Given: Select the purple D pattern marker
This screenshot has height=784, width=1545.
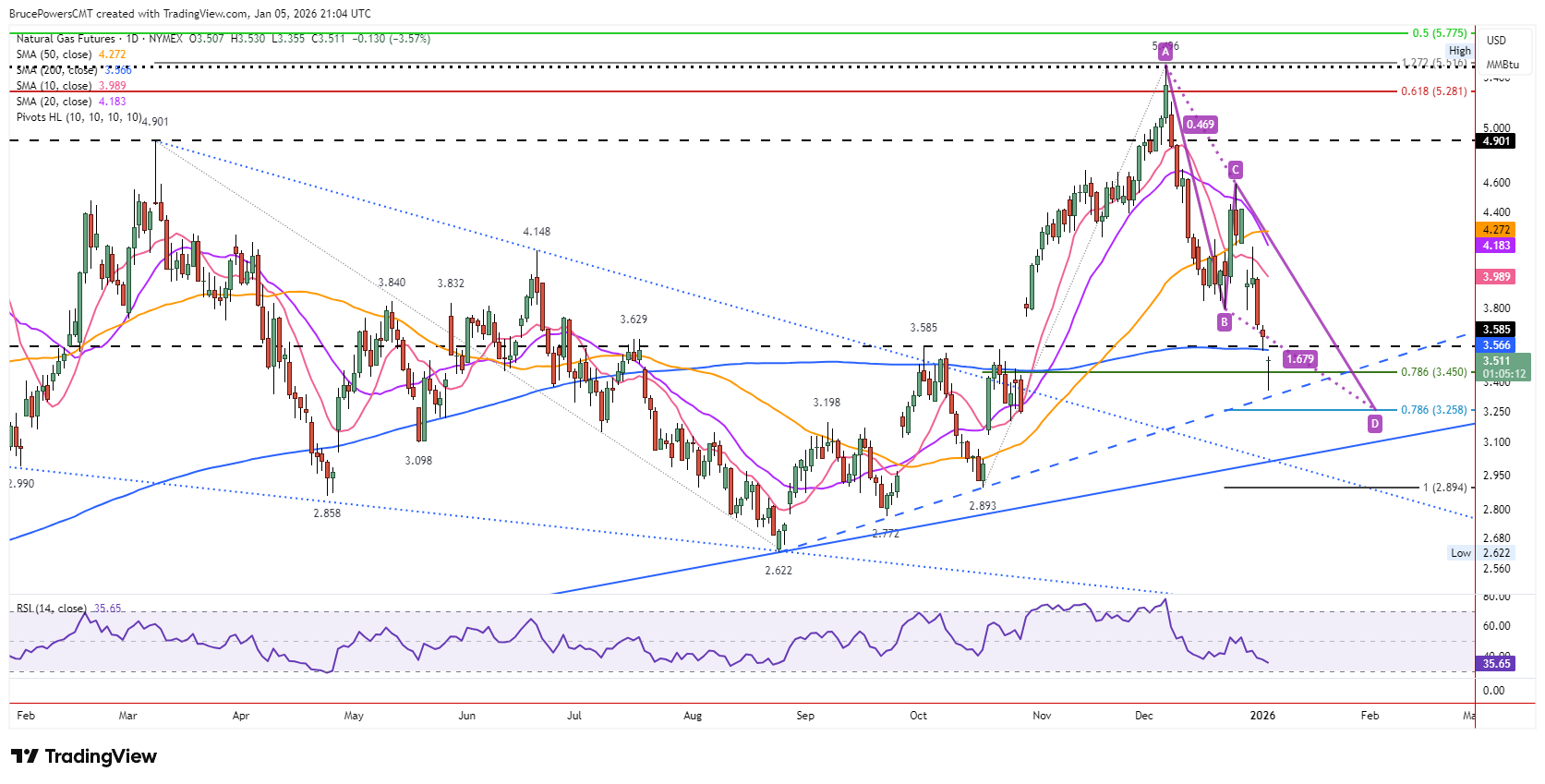Looking at the screenshot, I should pyautogui.click(x=1375, y=424).
